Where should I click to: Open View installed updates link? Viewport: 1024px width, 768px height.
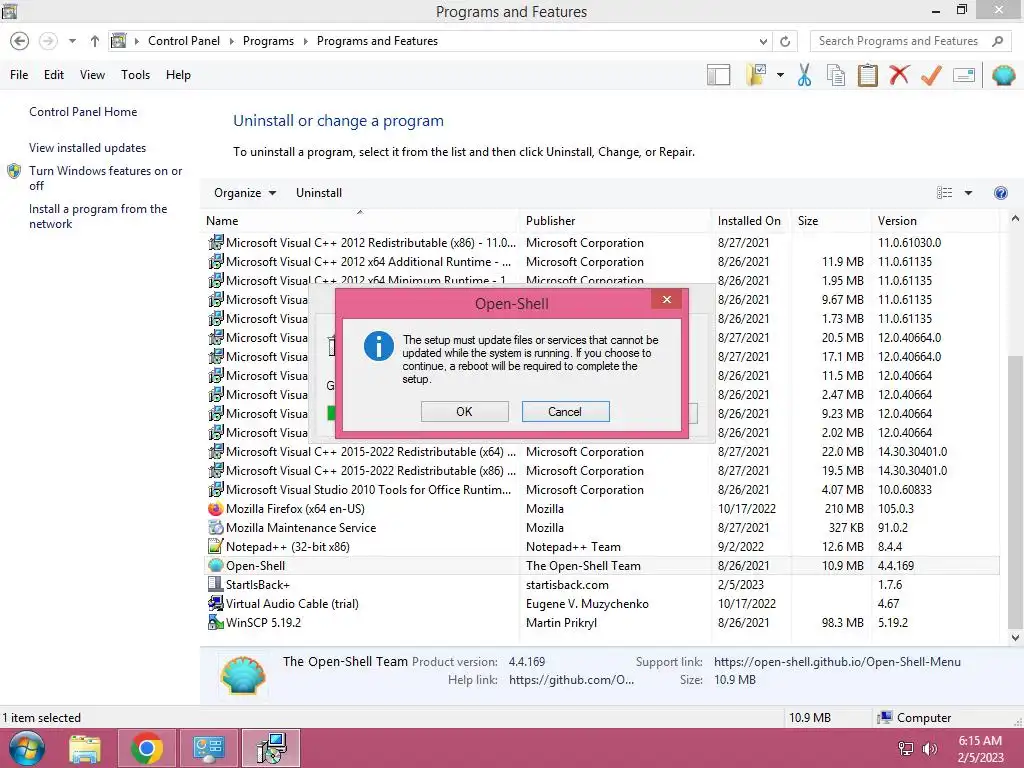click(88, 148)
